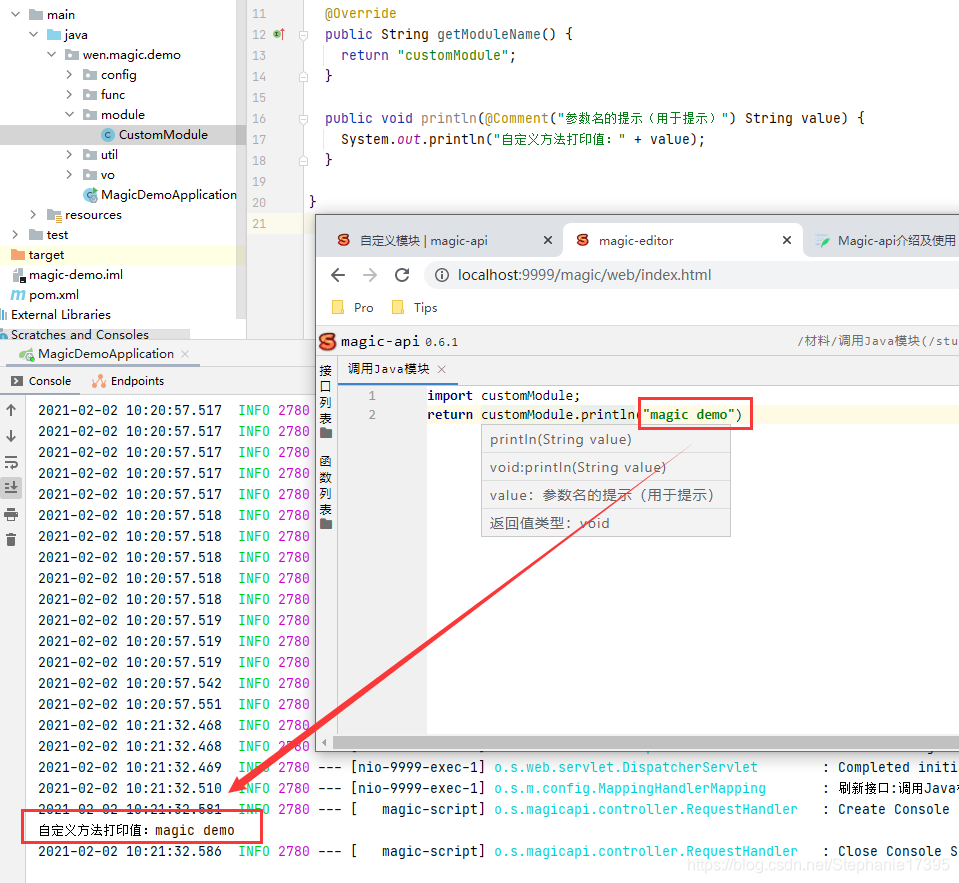959x883 pixels.
Task: Switch to the Console tab
Action: pyautogui.click(x=42, y=381)
